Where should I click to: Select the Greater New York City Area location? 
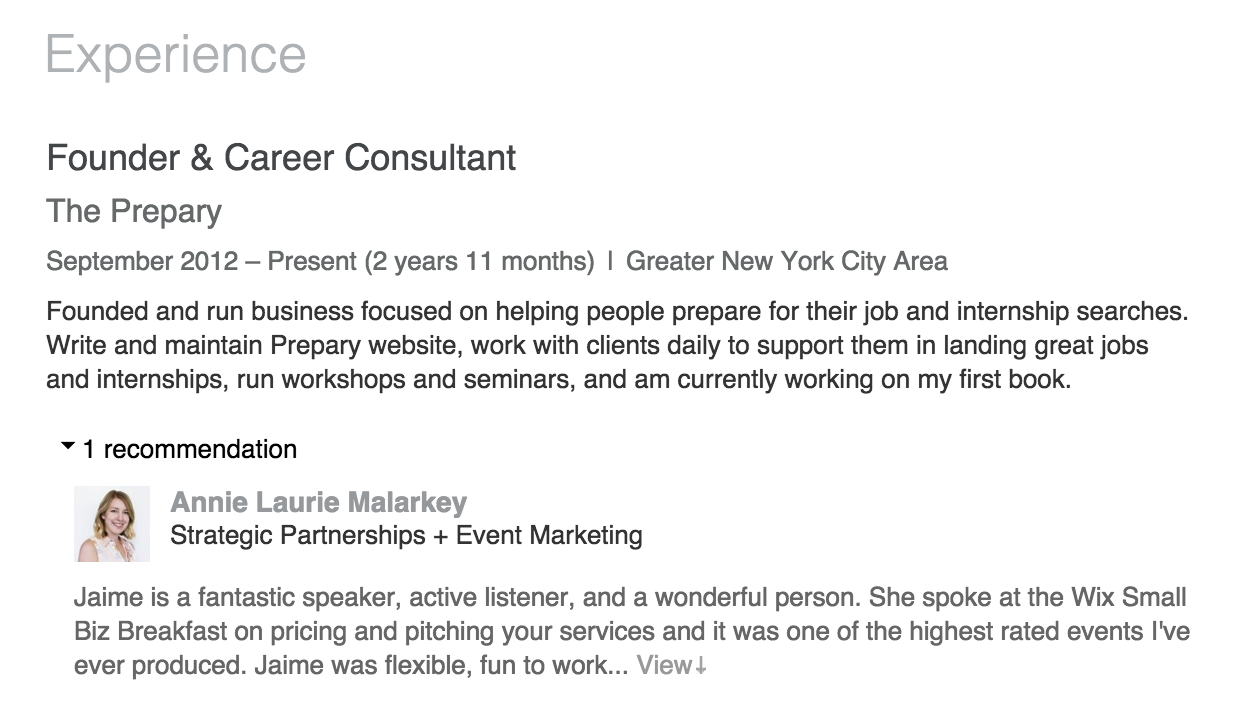pyautogui.click(x=786, y=262)
